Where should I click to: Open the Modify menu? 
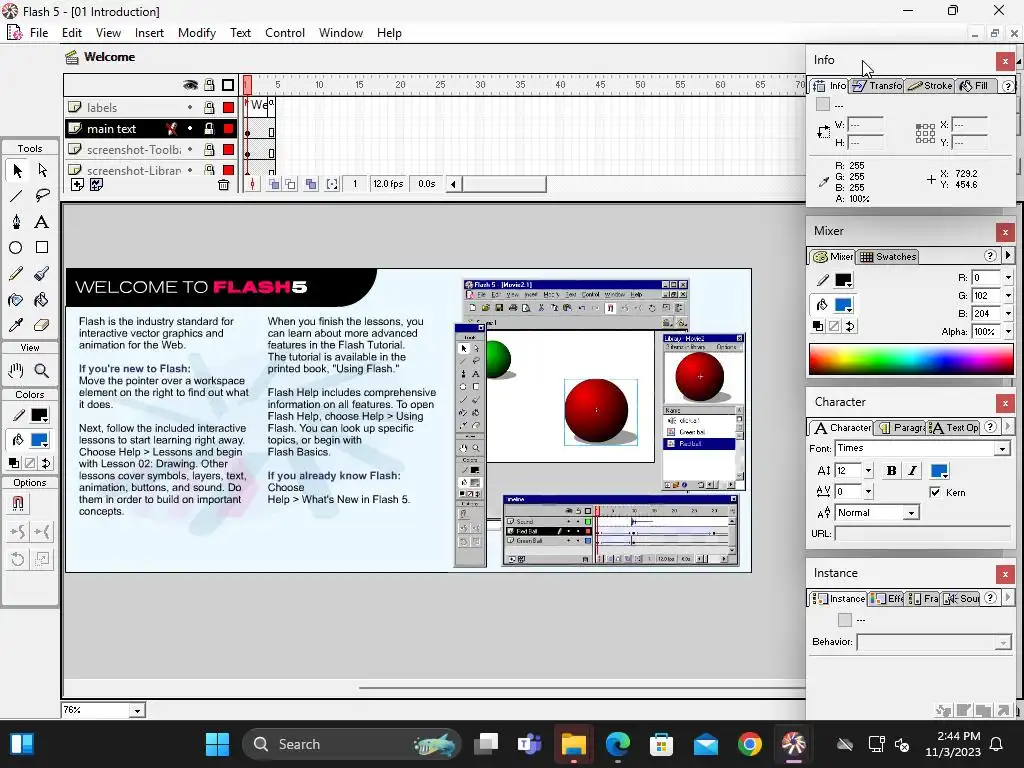(x=197, y=33)
